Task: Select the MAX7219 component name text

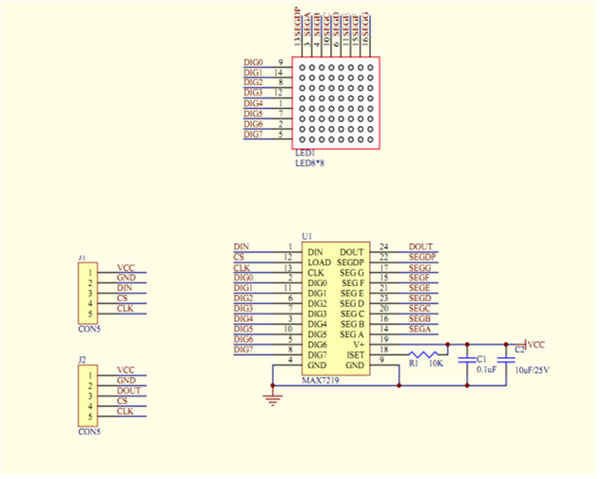Action: [x=320, y=381]
